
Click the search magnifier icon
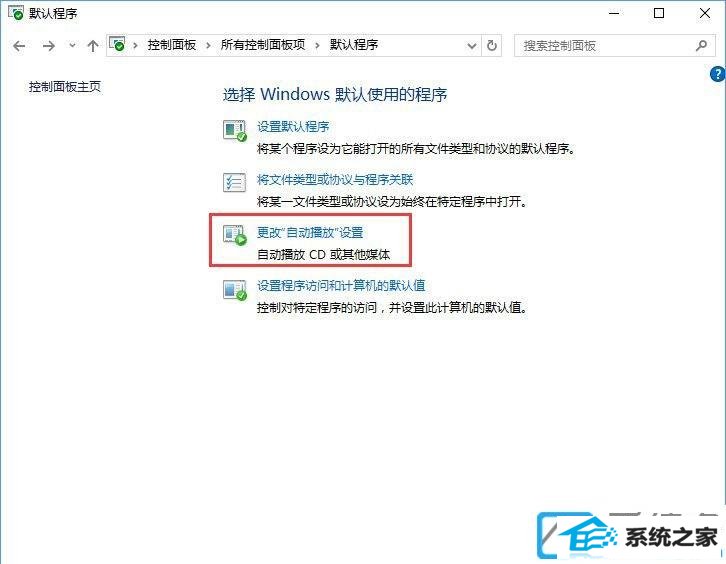pos(701,45)
